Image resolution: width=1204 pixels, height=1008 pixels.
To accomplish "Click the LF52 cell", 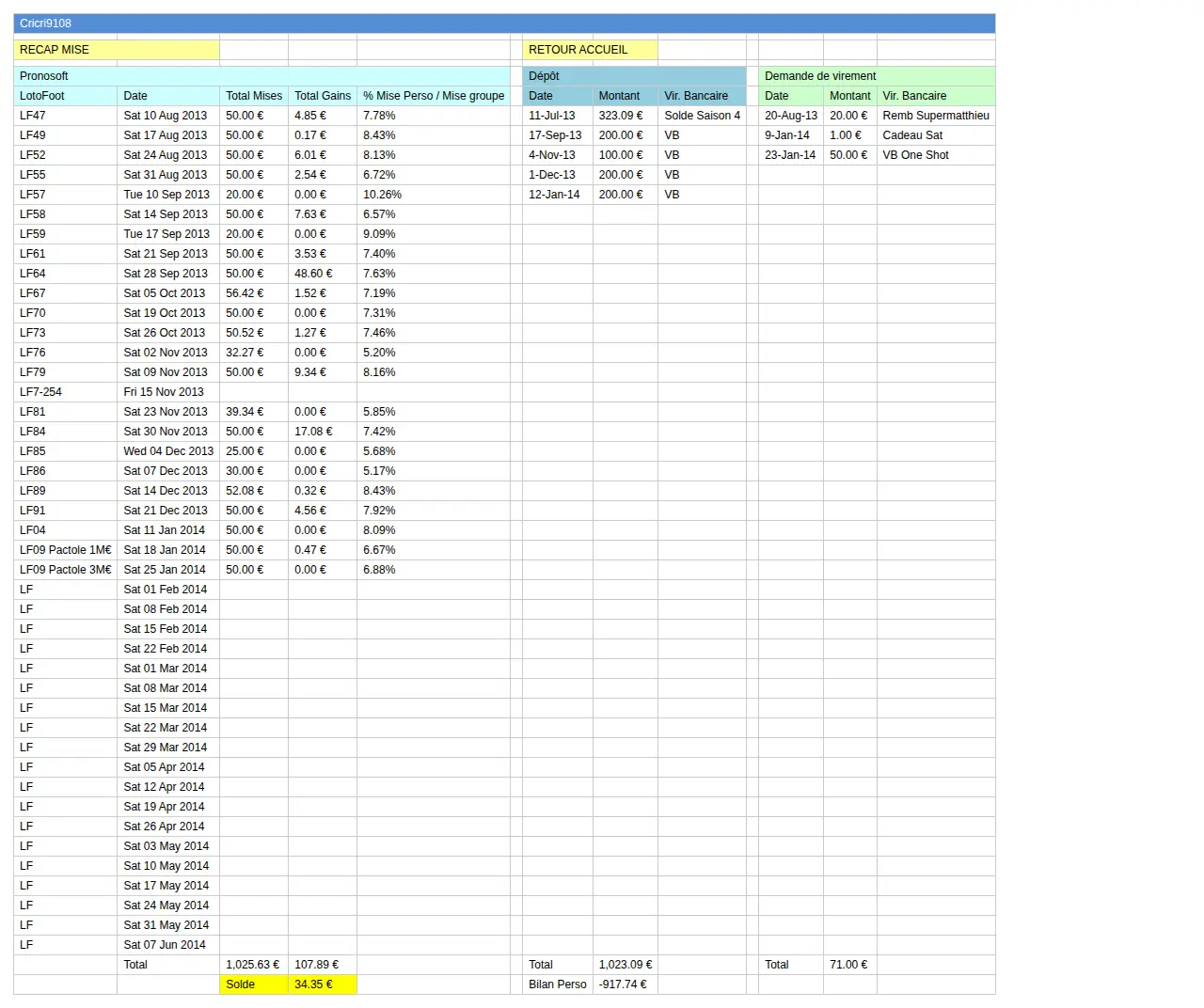I will [x=66, y=155].
